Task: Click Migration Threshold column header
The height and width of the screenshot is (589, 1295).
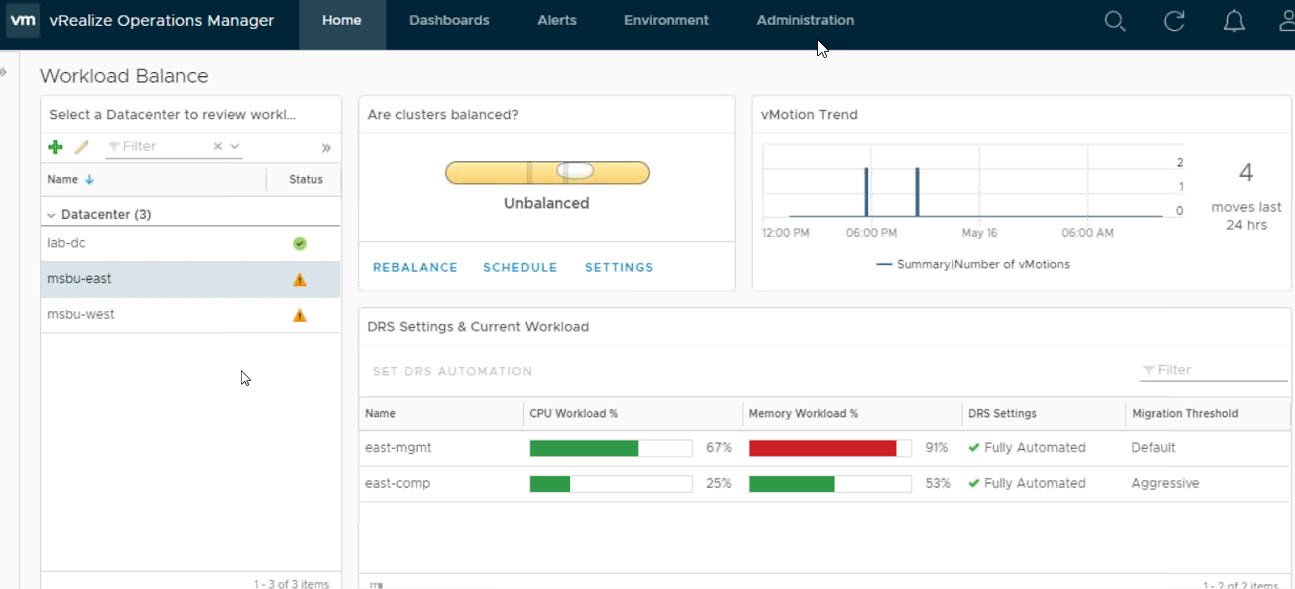Action: point(1185,414)
